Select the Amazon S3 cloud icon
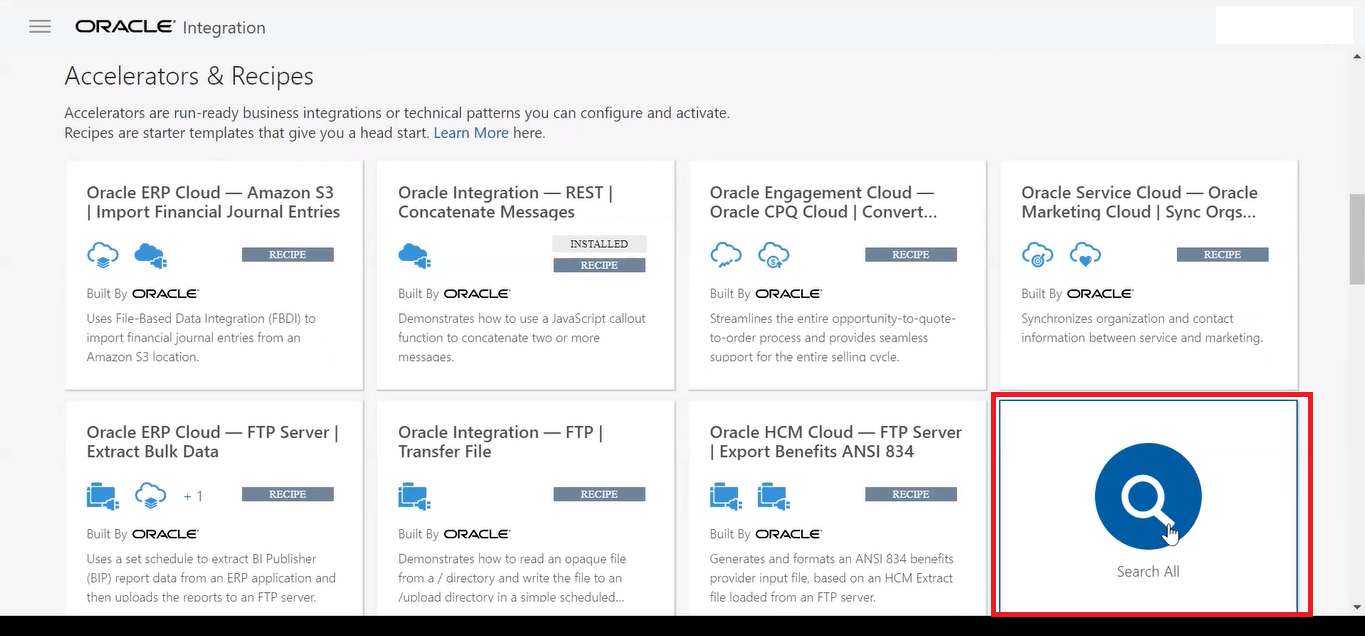 tap(150, 257)
